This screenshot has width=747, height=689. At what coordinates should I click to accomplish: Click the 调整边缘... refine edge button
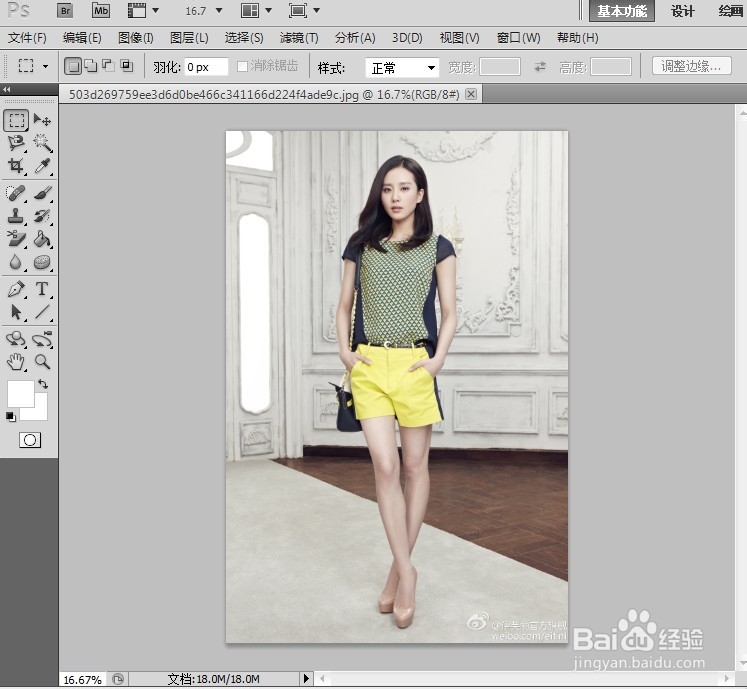pyautogui.click(x=691, y=66)
